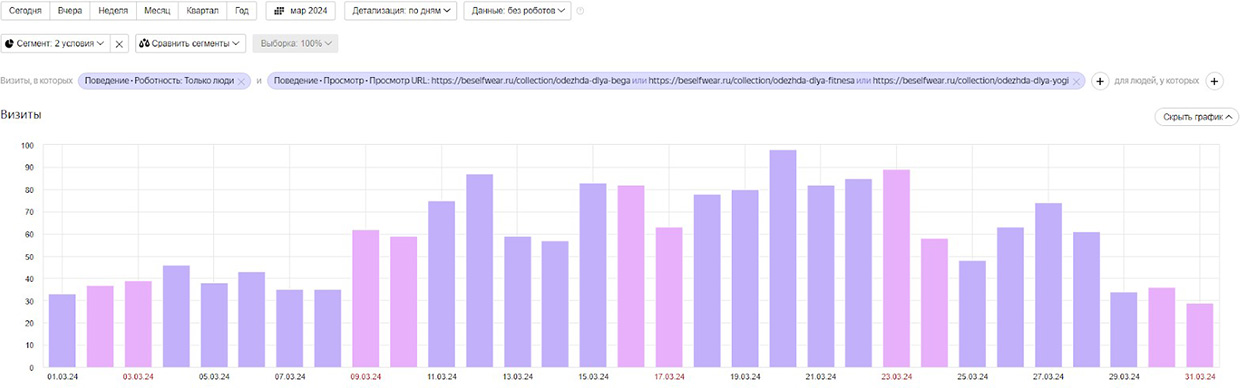Select the Вчера period tab

point(70,11)
